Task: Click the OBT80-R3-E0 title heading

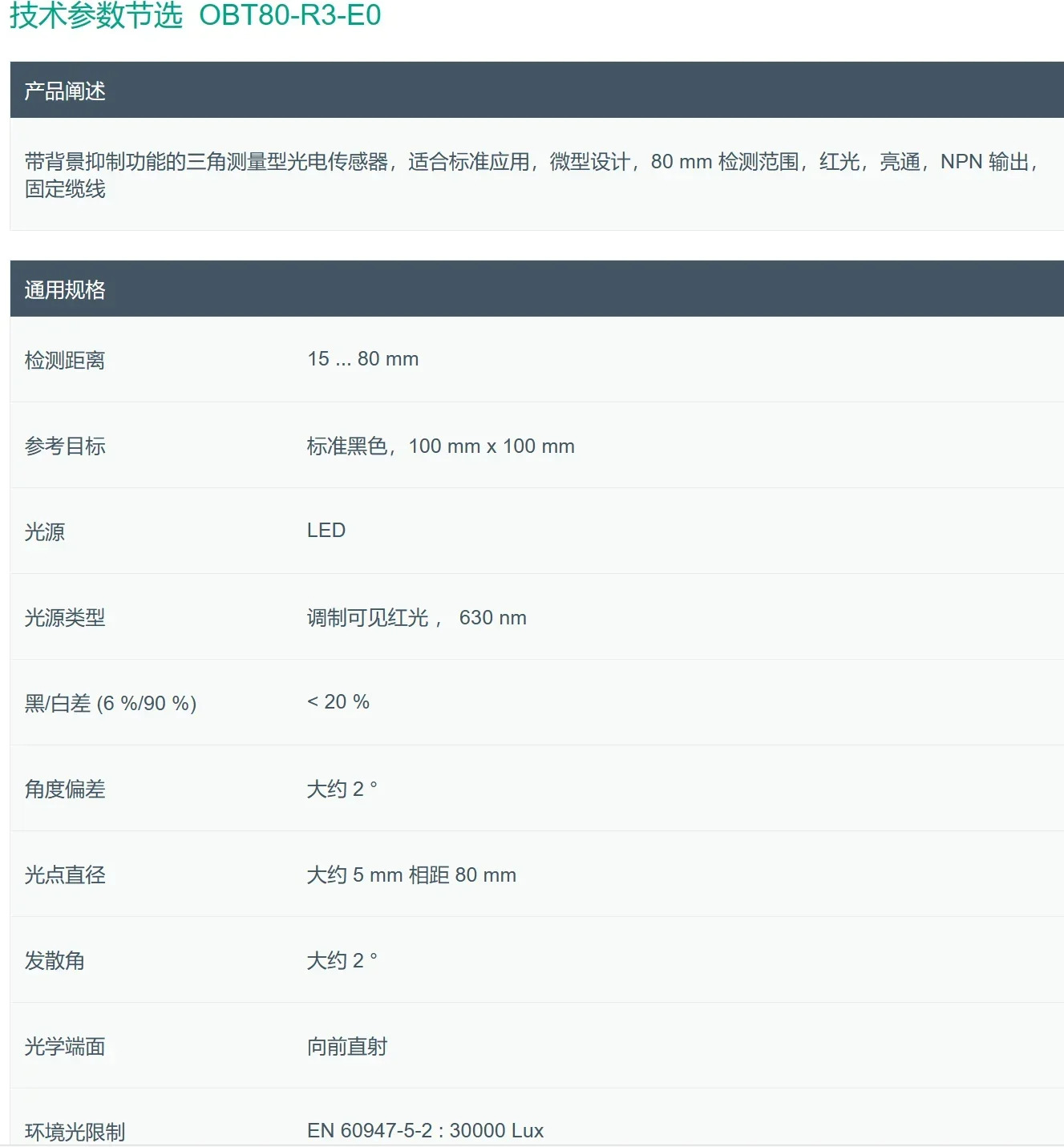Action: 195,15
